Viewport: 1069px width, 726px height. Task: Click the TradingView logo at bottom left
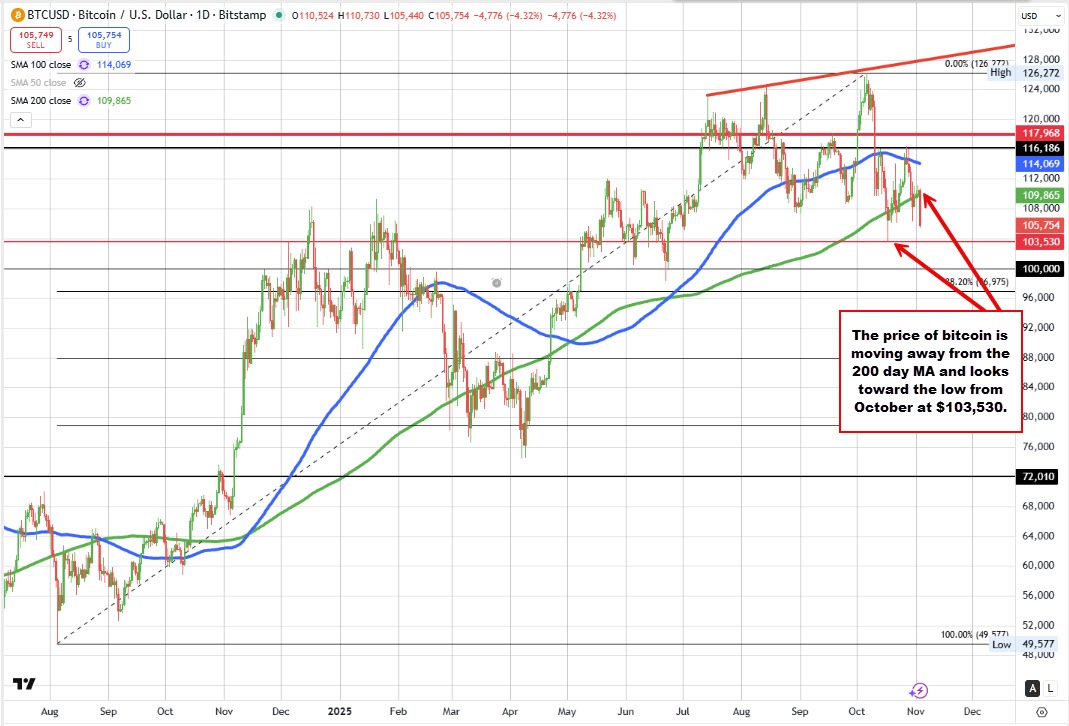[23, 685]
